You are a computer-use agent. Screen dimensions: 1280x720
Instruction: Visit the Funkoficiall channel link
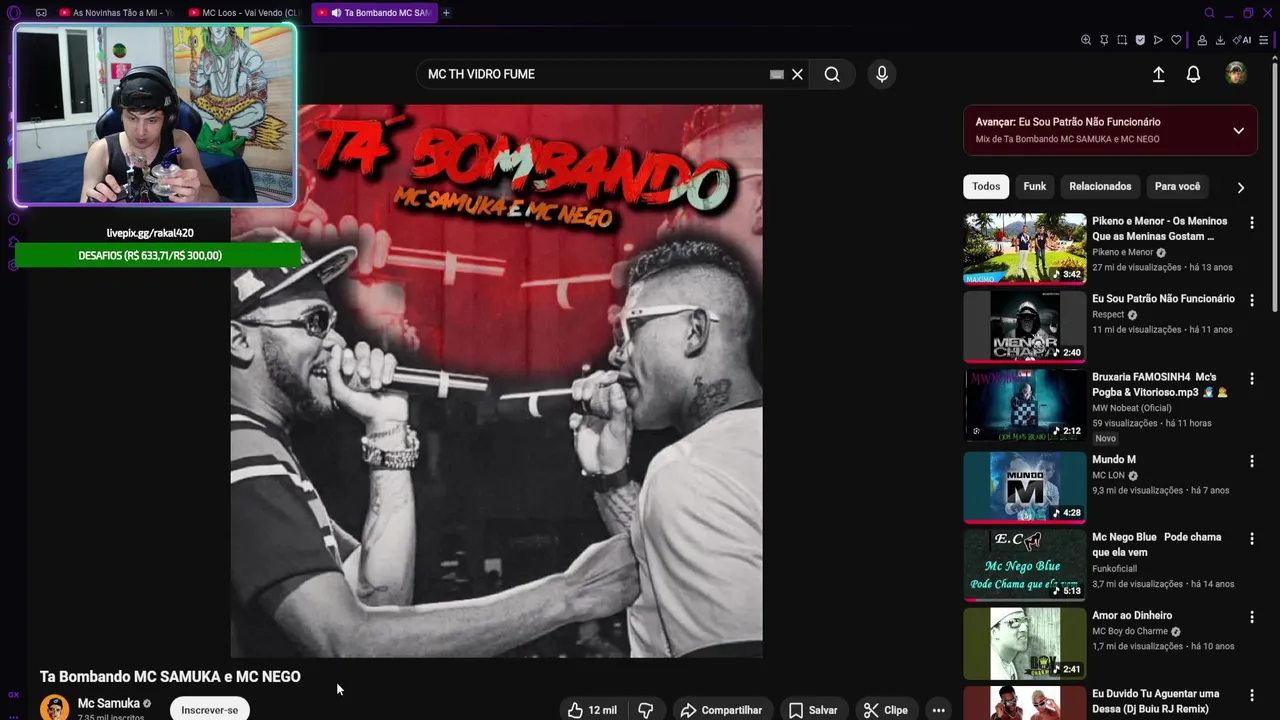[1114, 569]
